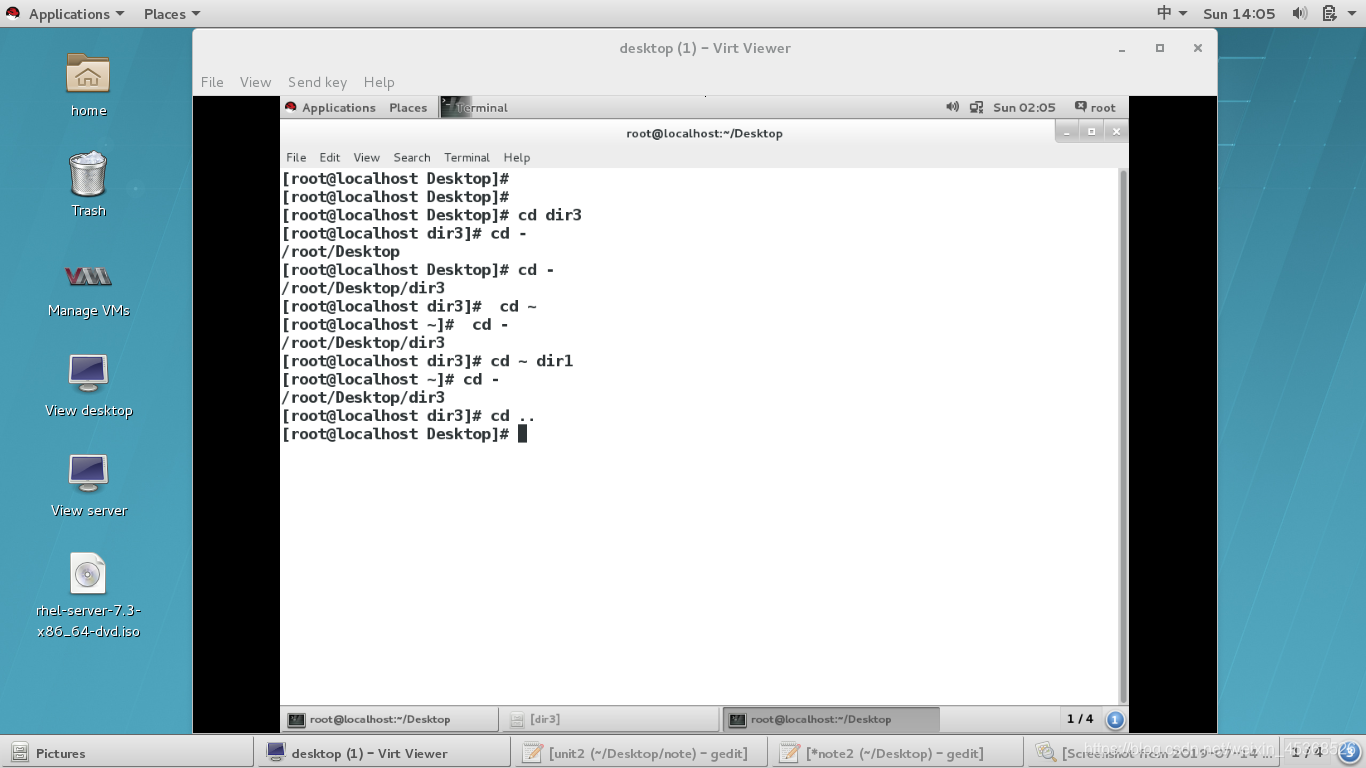Open the unit2 gedit window from taskbar
Viewport: 1366px width, 768px height.
(640, 752)
